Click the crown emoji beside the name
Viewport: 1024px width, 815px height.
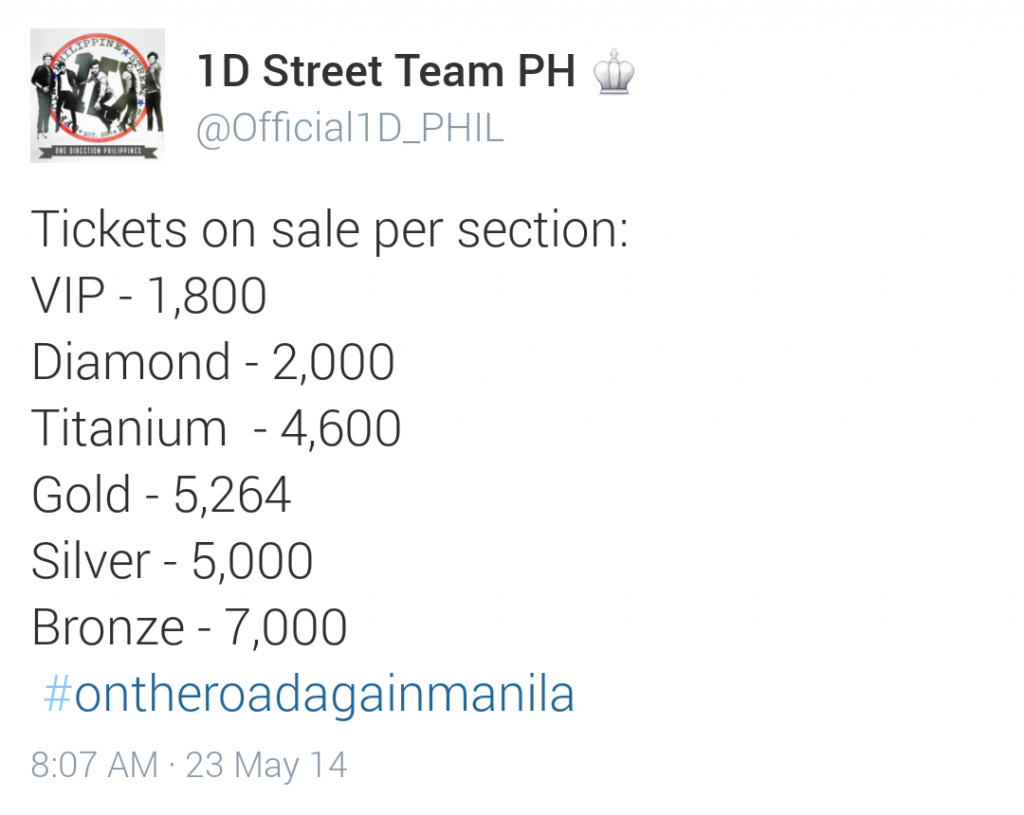click(x=614, y=72)
